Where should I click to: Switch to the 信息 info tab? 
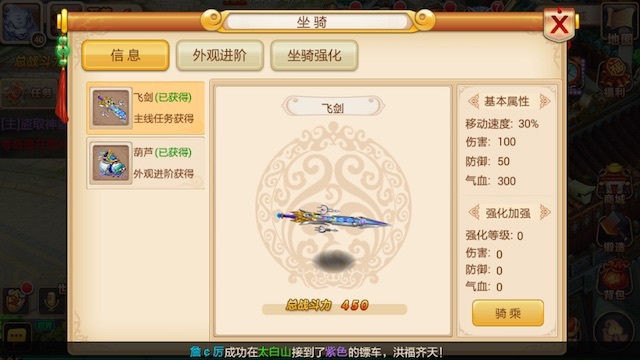(x=125, y=55)
